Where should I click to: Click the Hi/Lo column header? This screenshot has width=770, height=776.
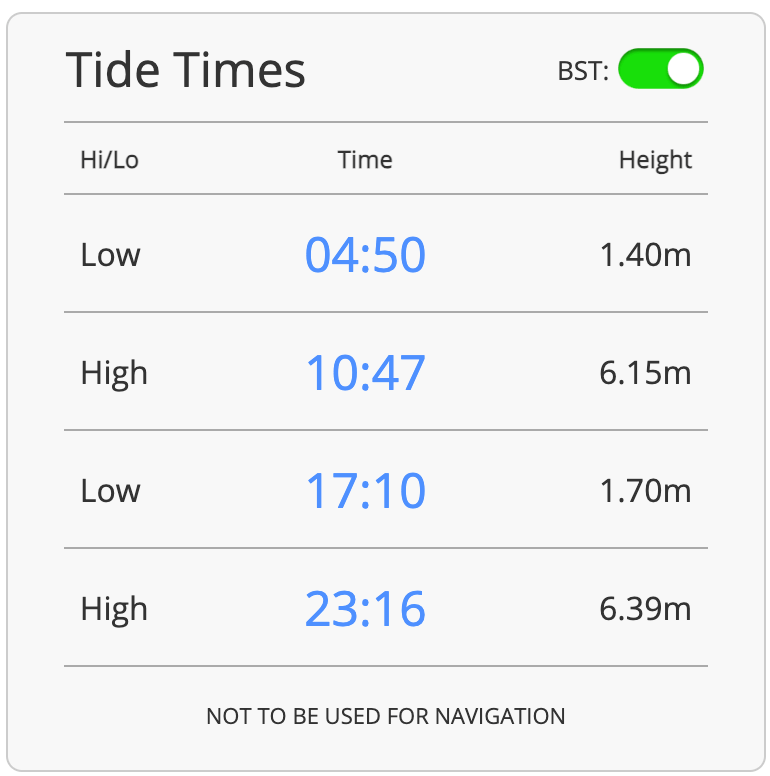(109, 160)
